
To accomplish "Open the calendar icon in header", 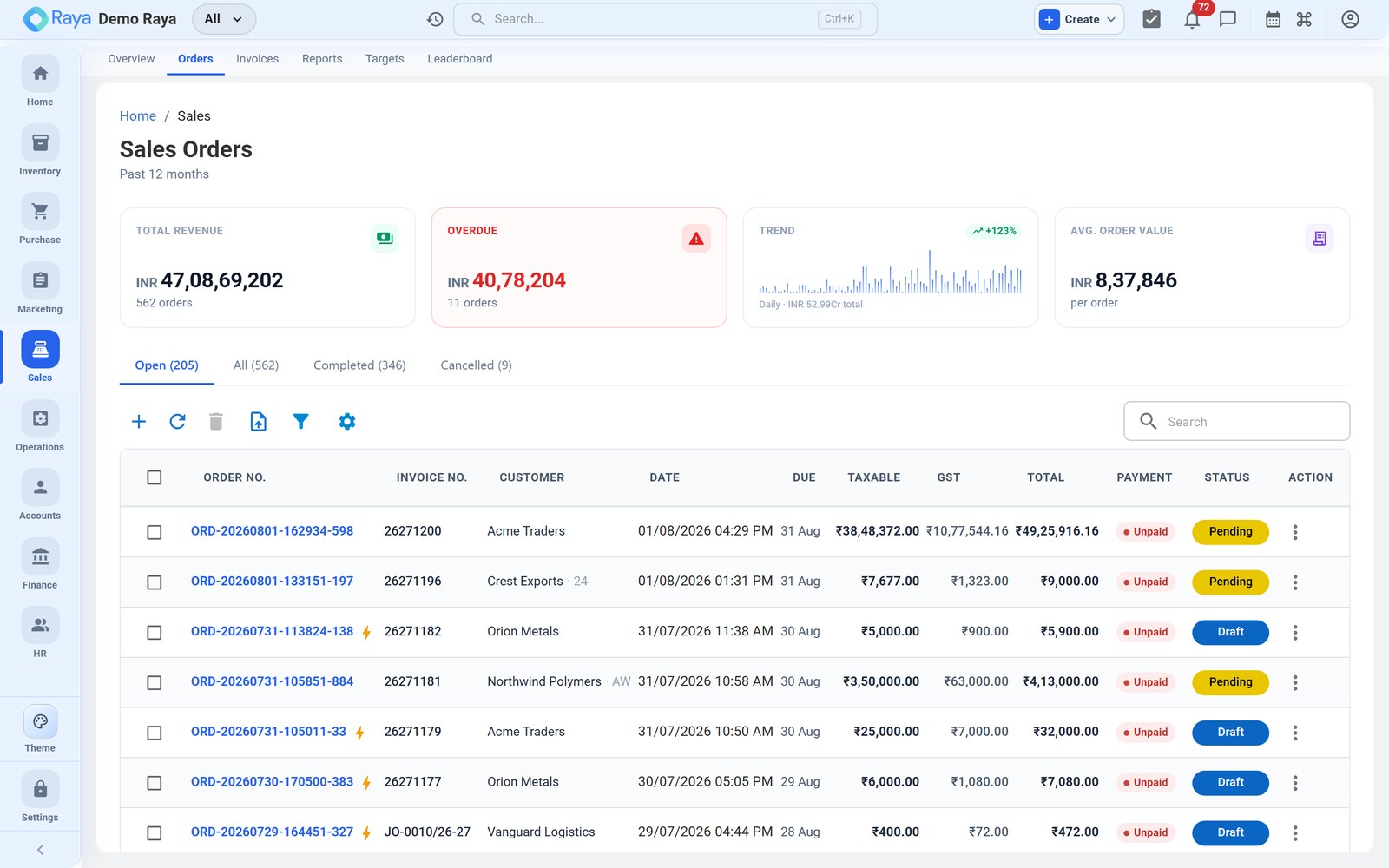I will coord(1273,19).
